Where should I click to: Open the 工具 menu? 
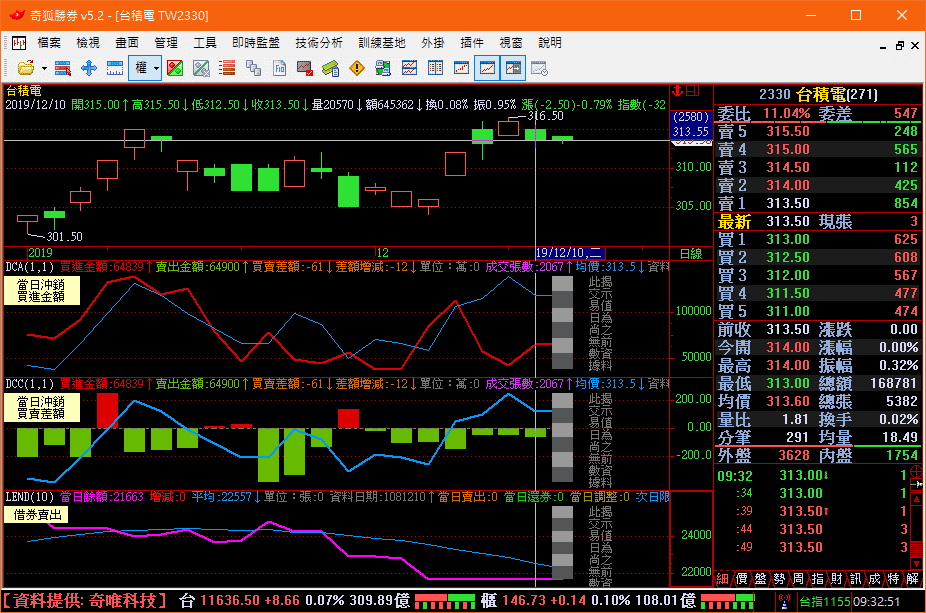click(205, 43)
